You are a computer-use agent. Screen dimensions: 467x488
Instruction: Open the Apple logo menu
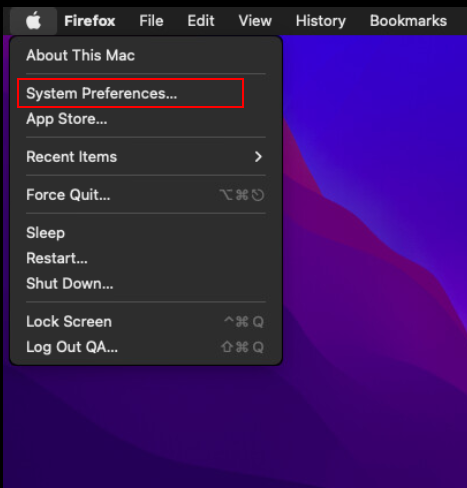coord(33,21)
